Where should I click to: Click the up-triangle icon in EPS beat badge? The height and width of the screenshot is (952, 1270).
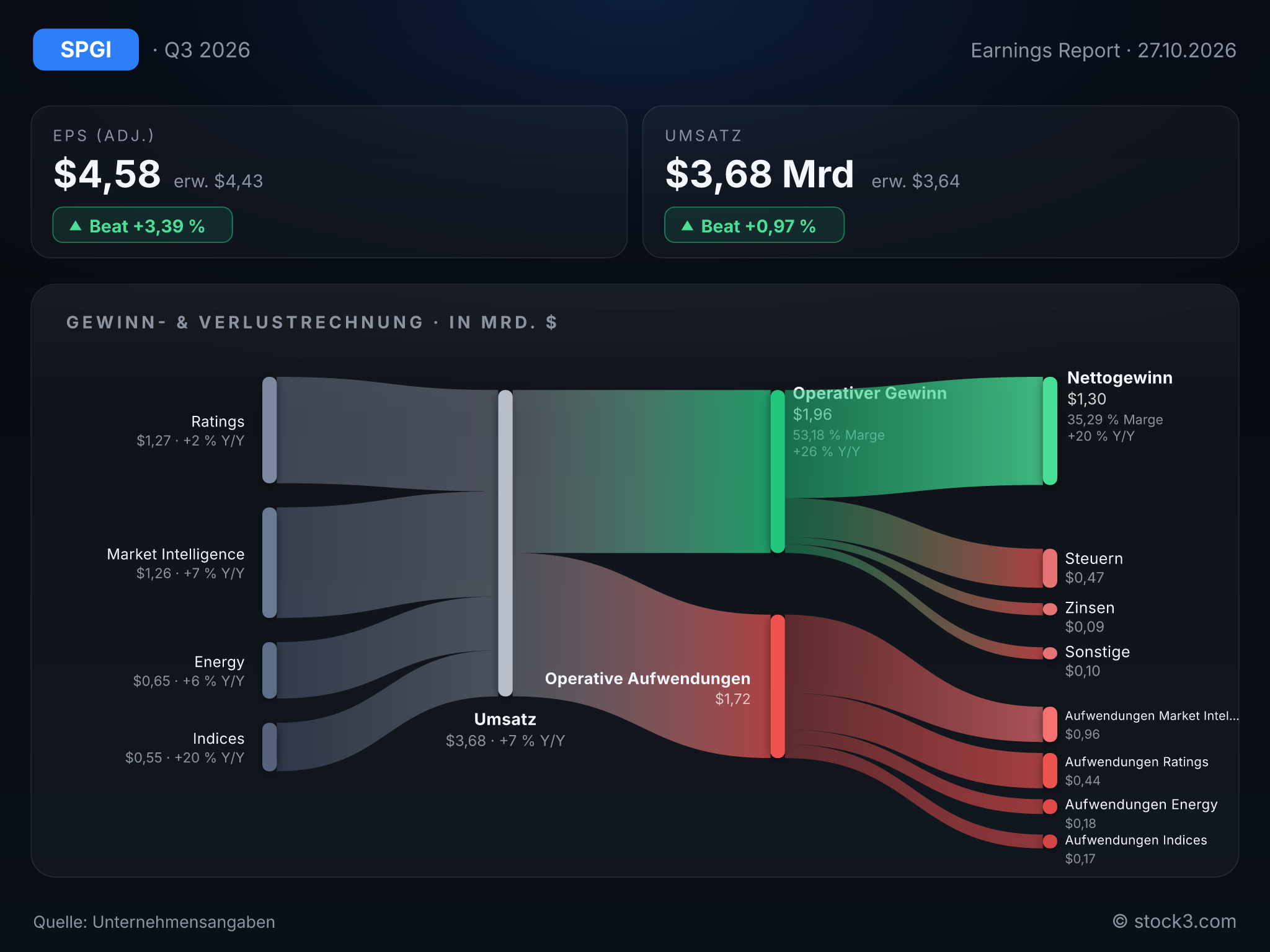click(76, 226)
